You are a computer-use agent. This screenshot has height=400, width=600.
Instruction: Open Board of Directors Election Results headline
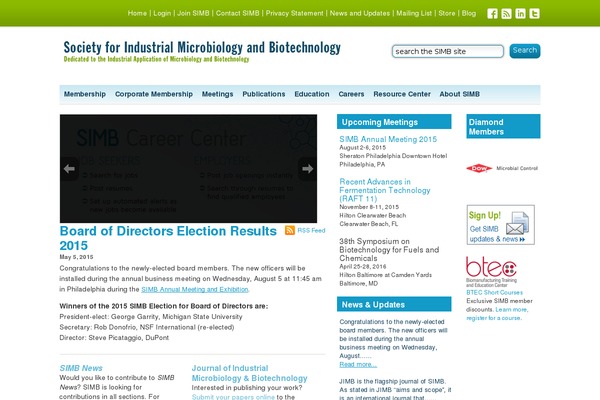[168, 238]
